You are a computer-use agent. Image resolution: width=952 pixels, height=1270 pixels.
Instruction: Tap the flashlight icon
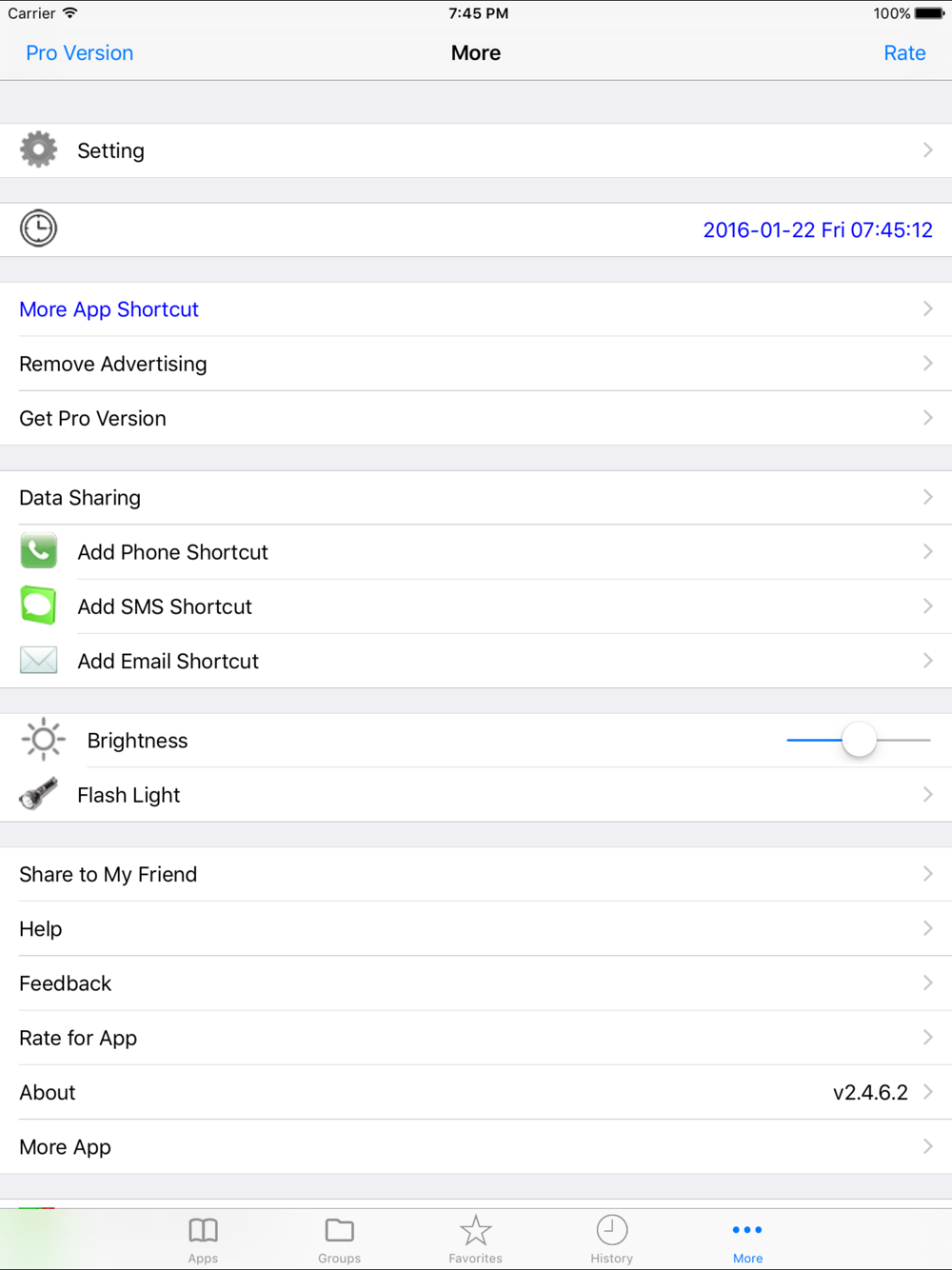[x=38, y=794]
